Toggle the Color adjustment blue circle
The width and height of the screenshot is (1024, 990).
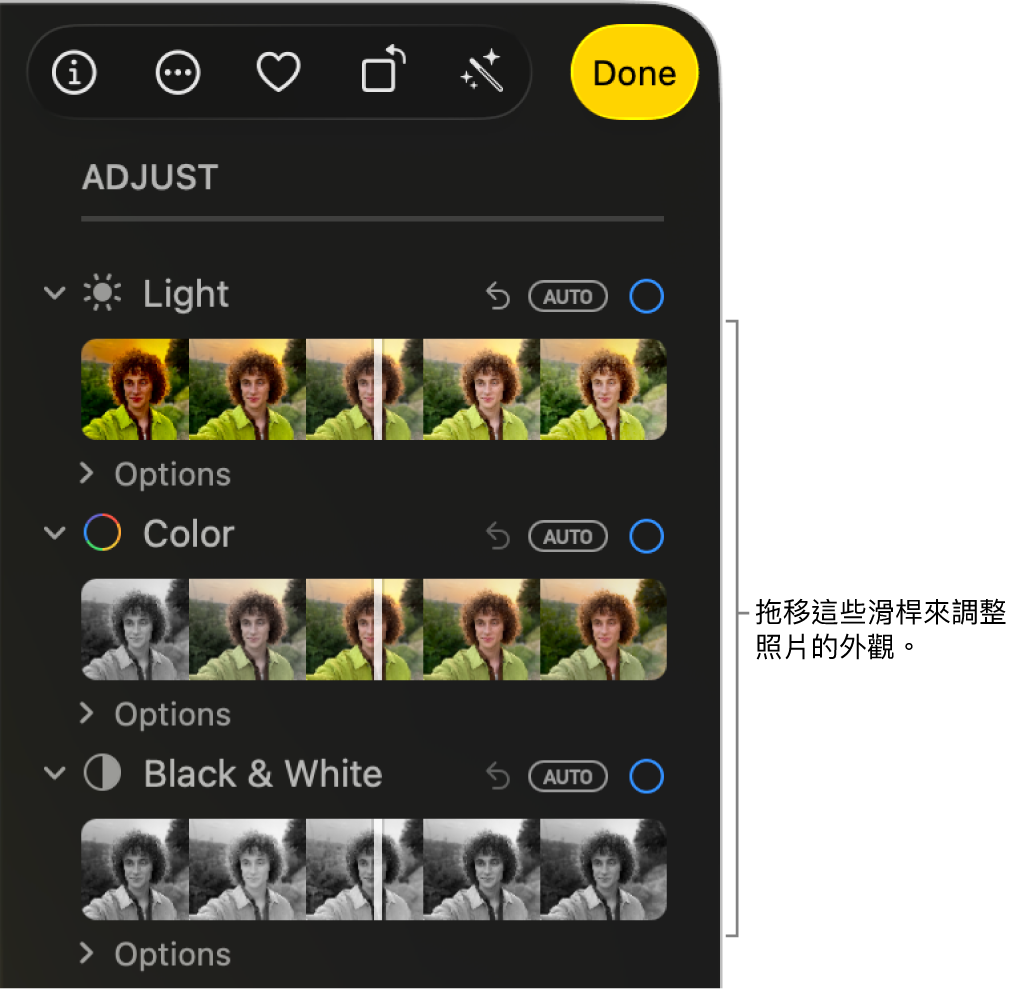(x=646, y=536)
